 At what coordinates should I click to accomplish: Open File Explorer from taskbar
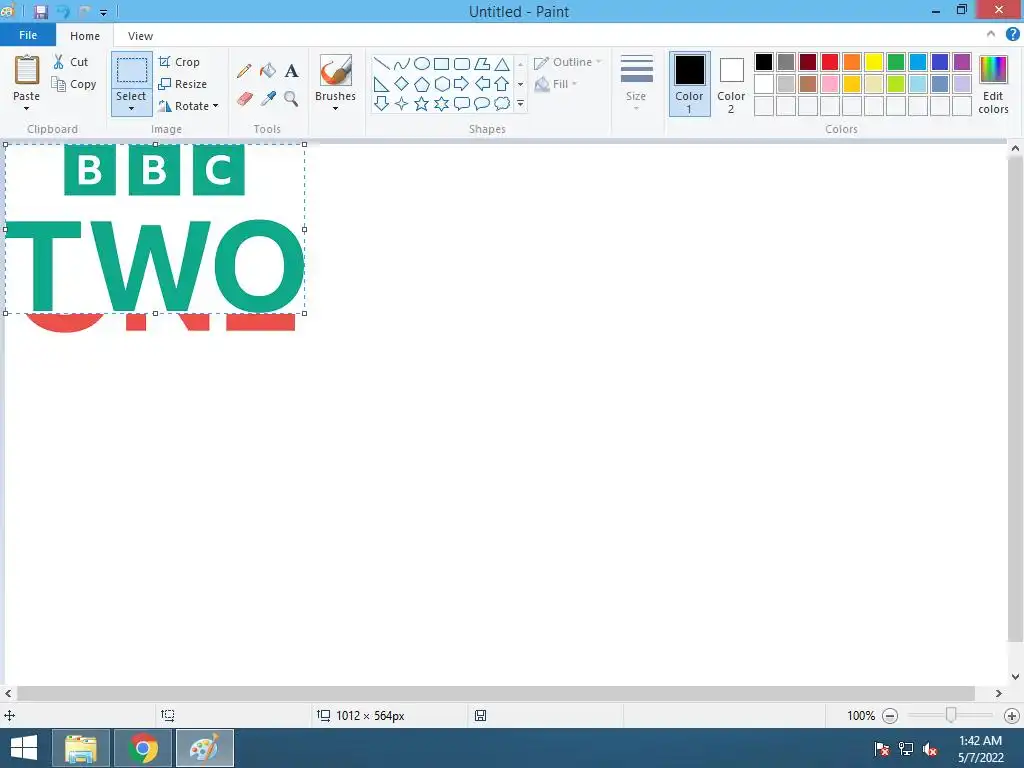[x=80, y=748]
